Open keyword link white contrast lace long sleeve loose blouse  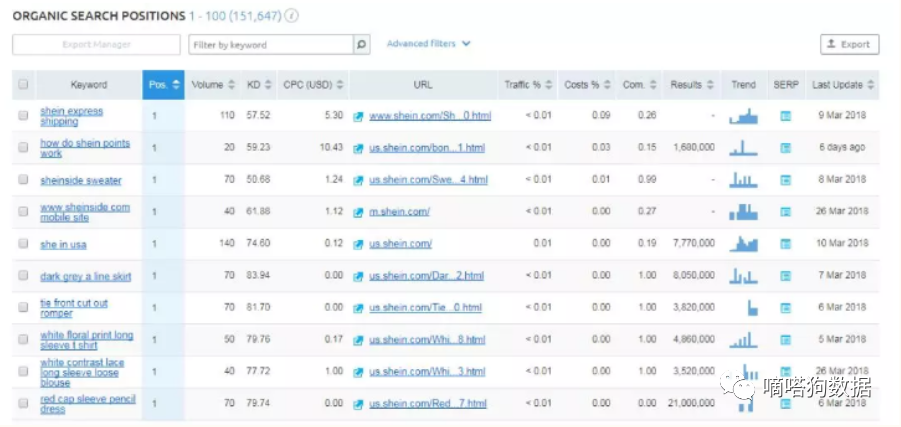[82, 372]
